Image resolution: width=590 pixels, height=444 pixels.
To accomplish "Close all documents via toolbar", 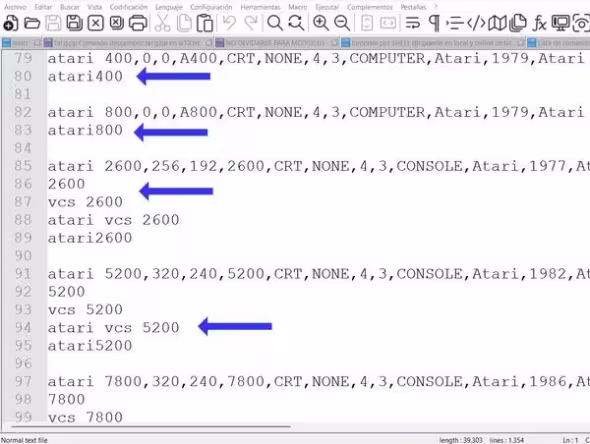I will tap(117, 23).
